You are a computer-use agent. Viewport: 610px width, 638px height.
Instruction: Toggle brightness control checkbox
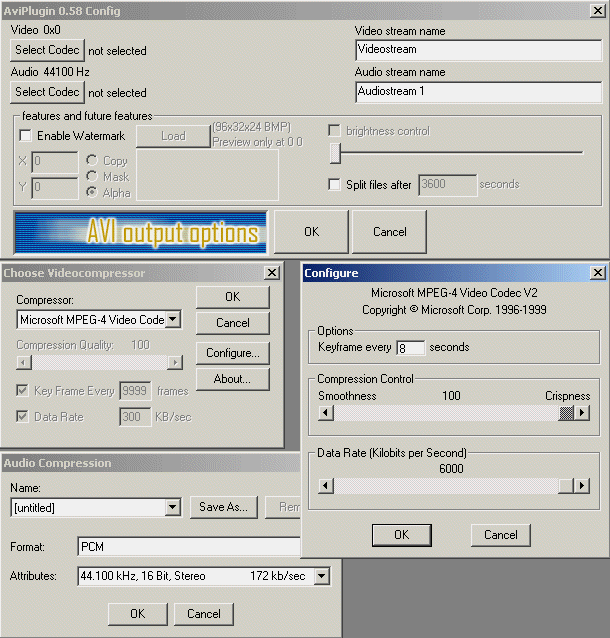click(335, 131)
